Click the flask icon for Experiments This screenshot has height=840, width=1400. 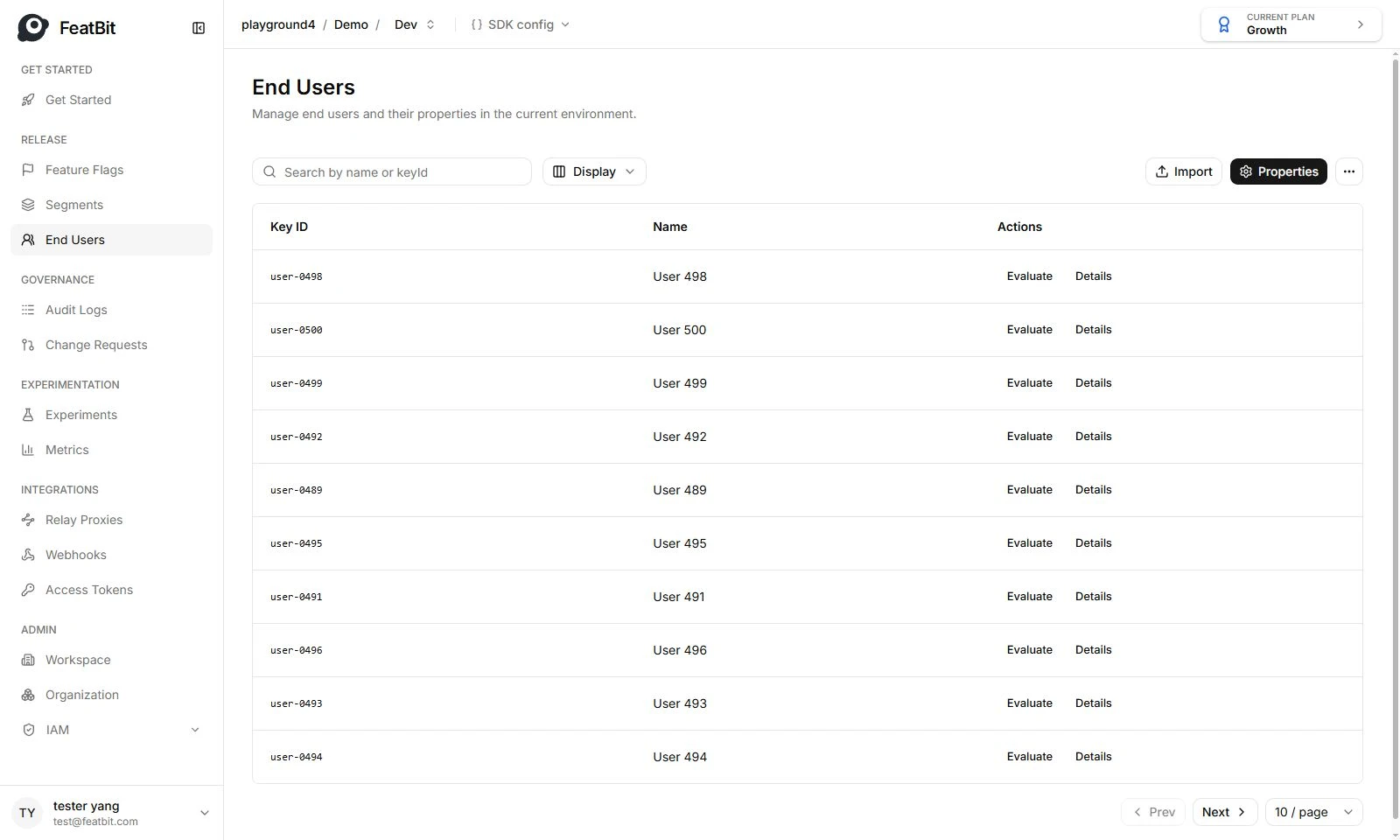28,415
